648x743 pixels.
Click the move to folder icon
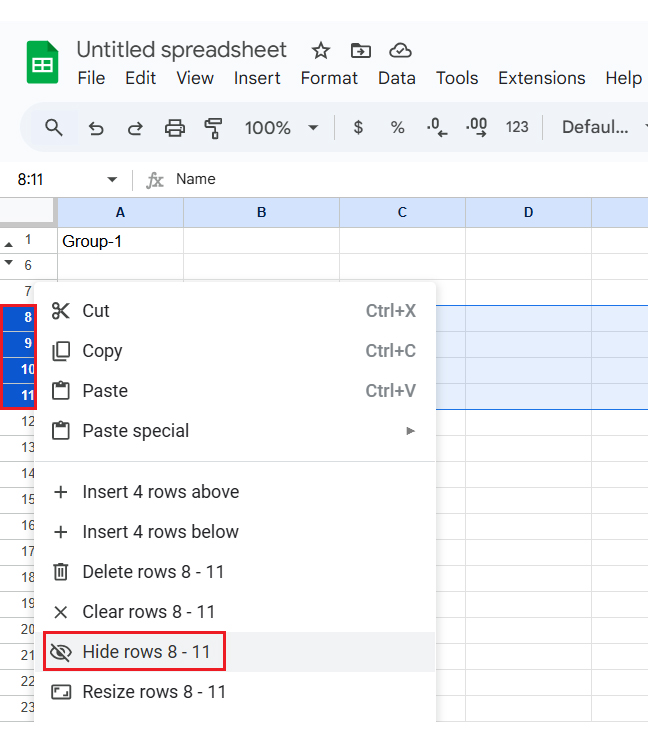(x=360, y=50)
